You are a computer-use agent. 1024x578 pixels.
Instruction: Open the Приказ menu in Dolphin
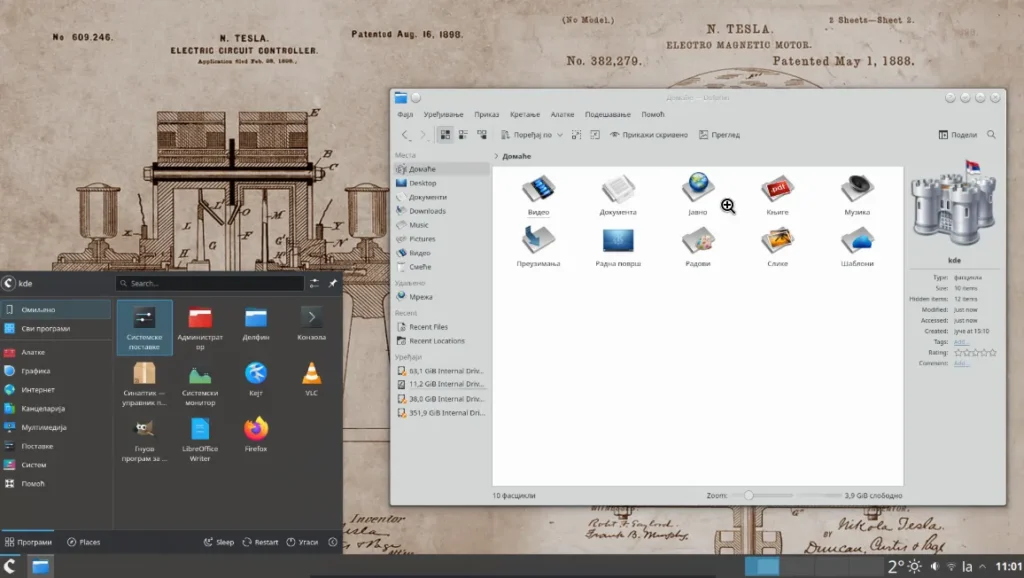coord(487,113)
